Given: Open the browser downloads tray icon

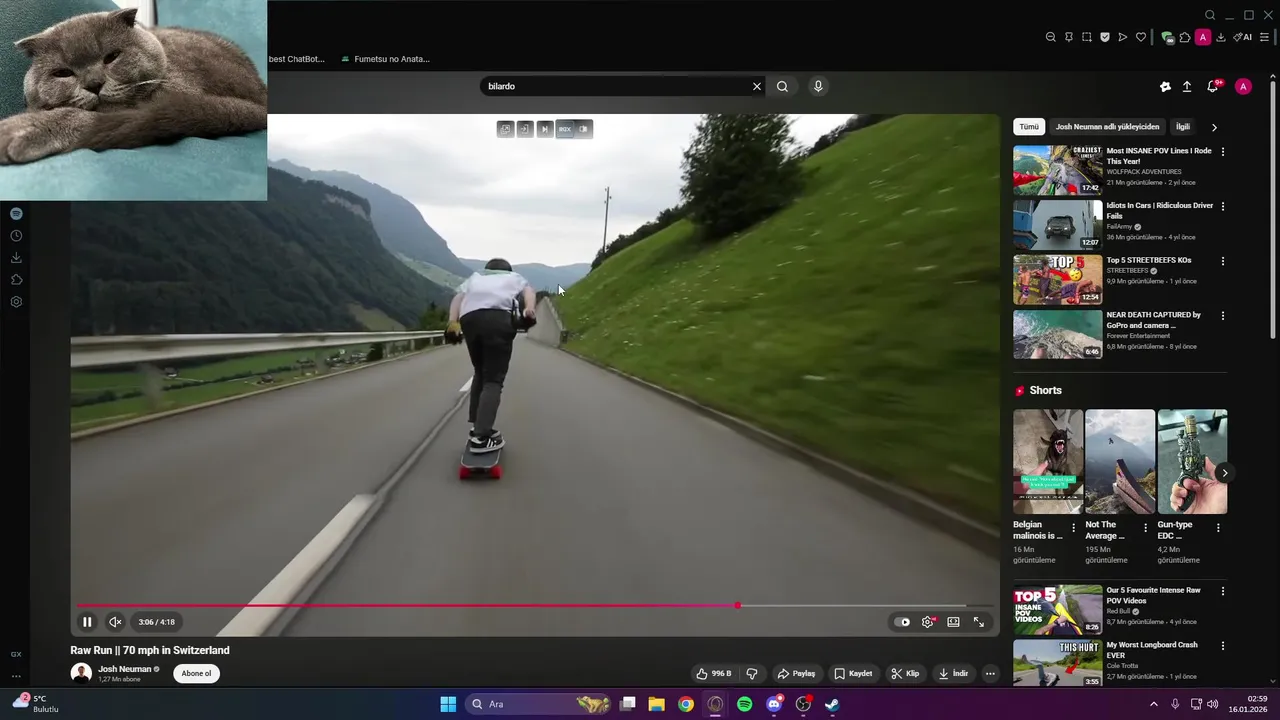Looking at the screenshot, I should pyautogui.click(x=1221, y=37).
